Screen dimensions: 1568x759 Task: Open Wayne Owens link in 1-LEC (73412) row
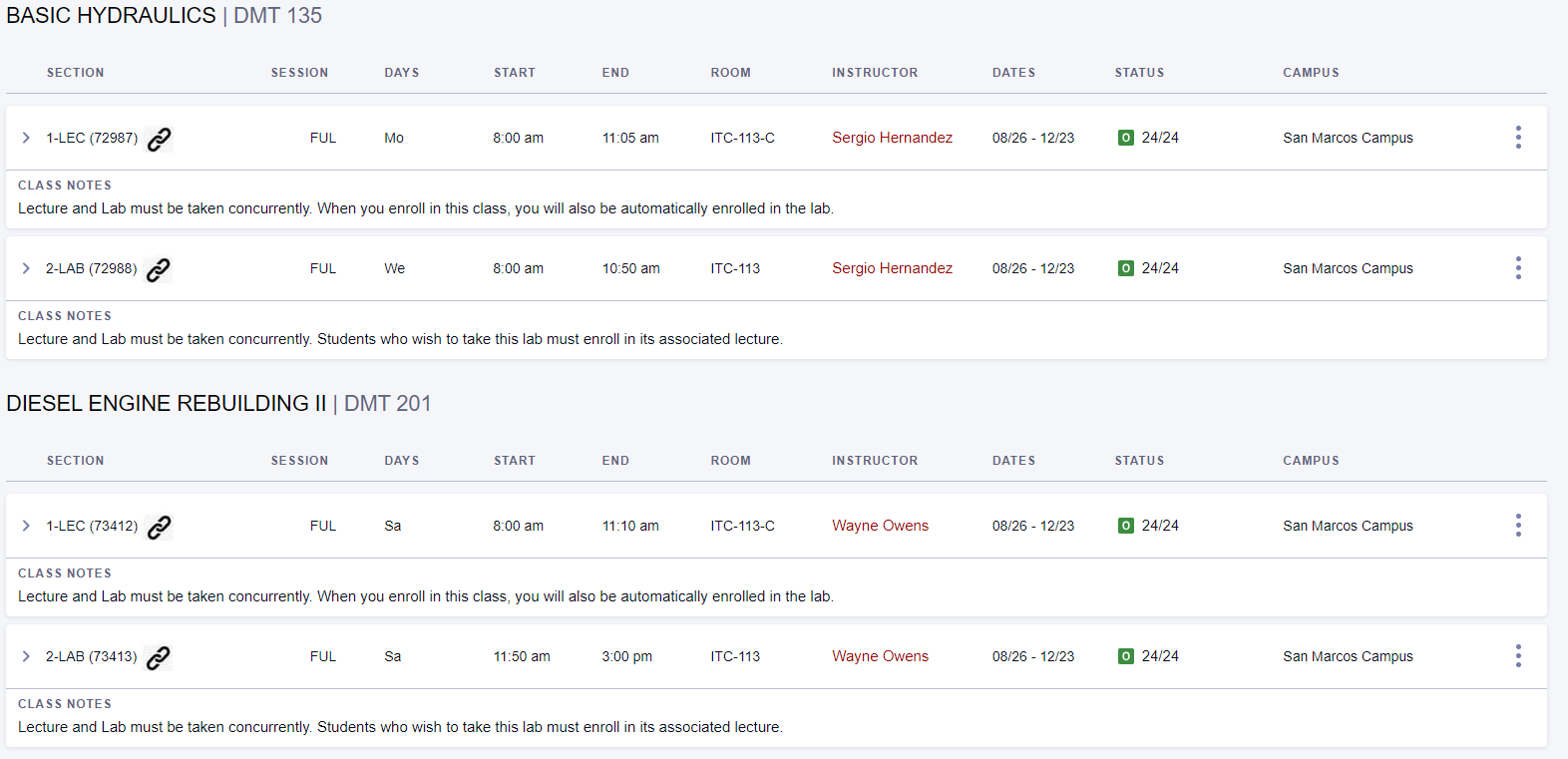[x=880, y=526]
